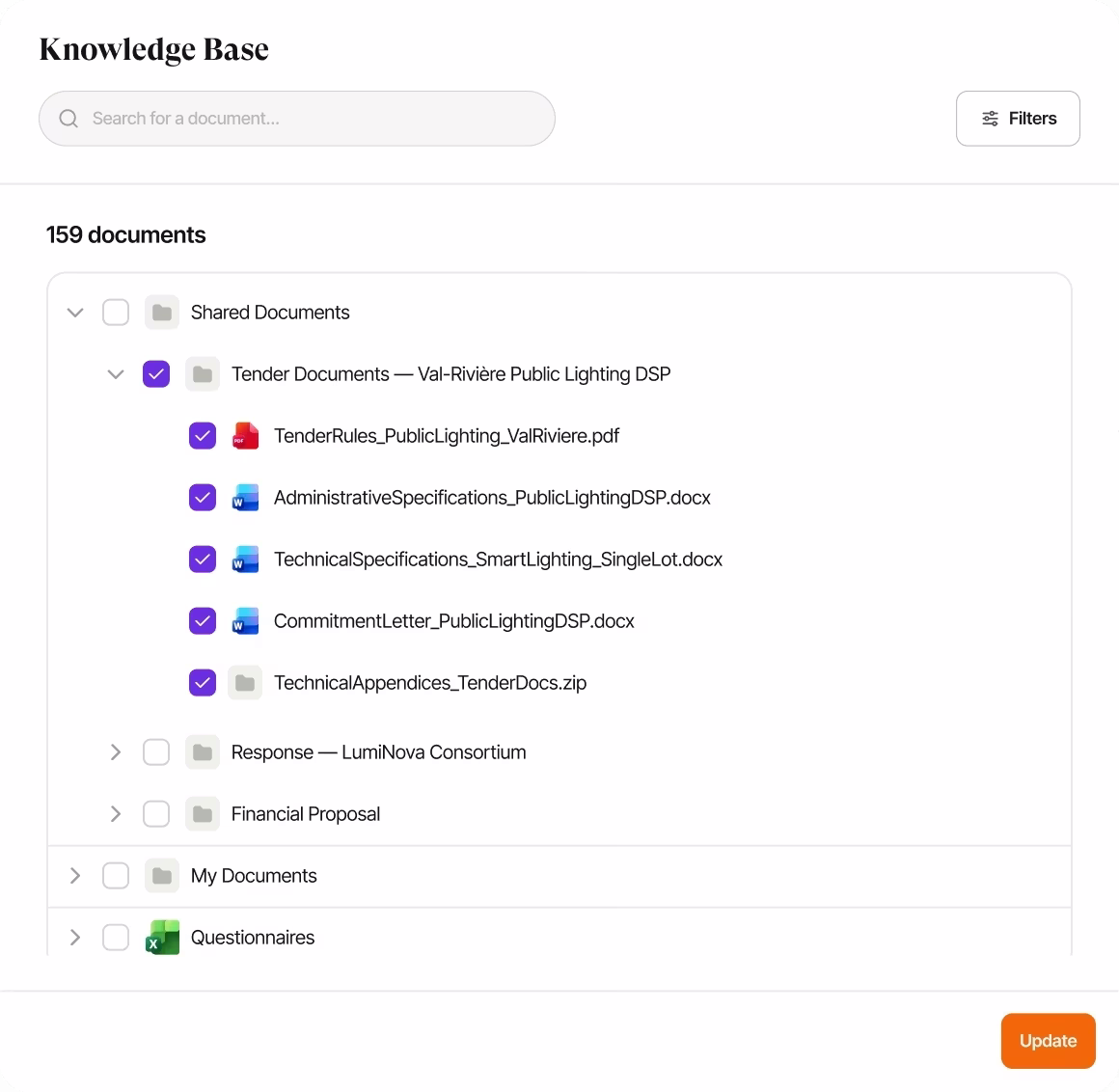
Task: Click Word icon of TechnicalSpecifications file
Action: [x=245, y=560]
